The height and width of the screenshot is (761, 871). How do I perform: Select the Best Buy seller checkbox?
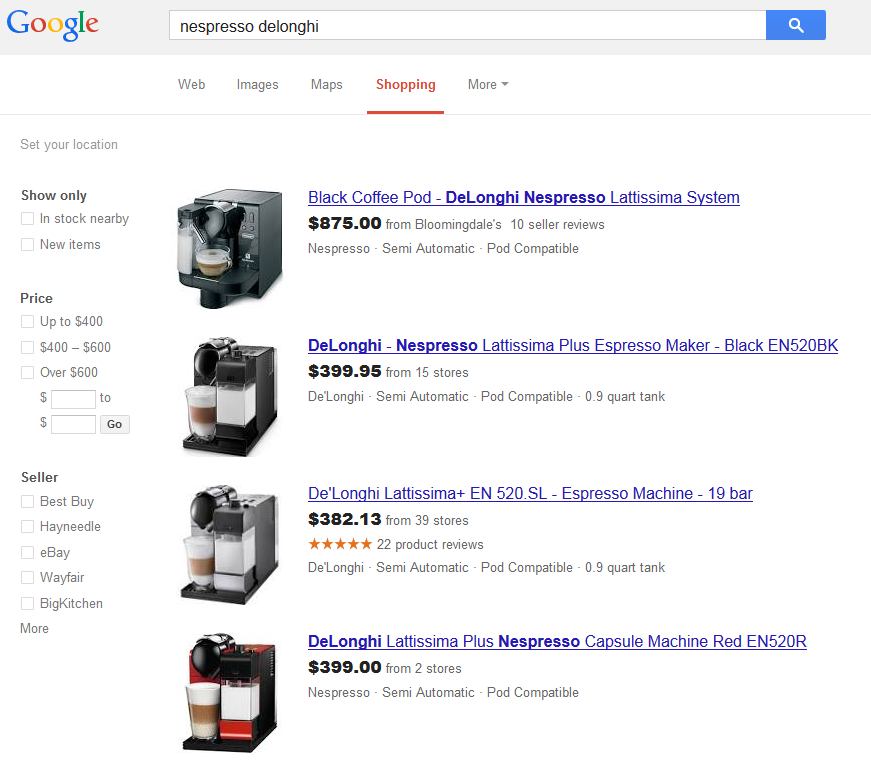tap(28, 501)
